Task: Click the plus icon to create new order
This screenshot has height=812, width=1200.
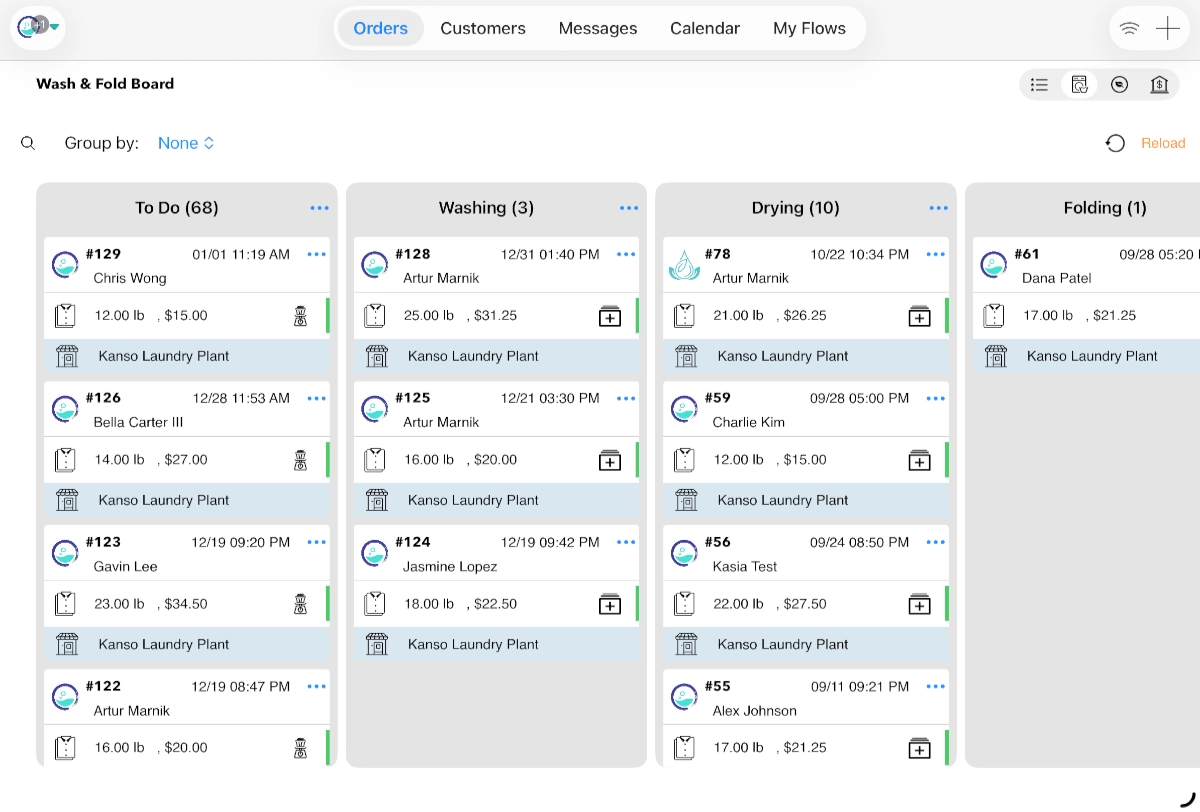Action: coord(1167,28)
